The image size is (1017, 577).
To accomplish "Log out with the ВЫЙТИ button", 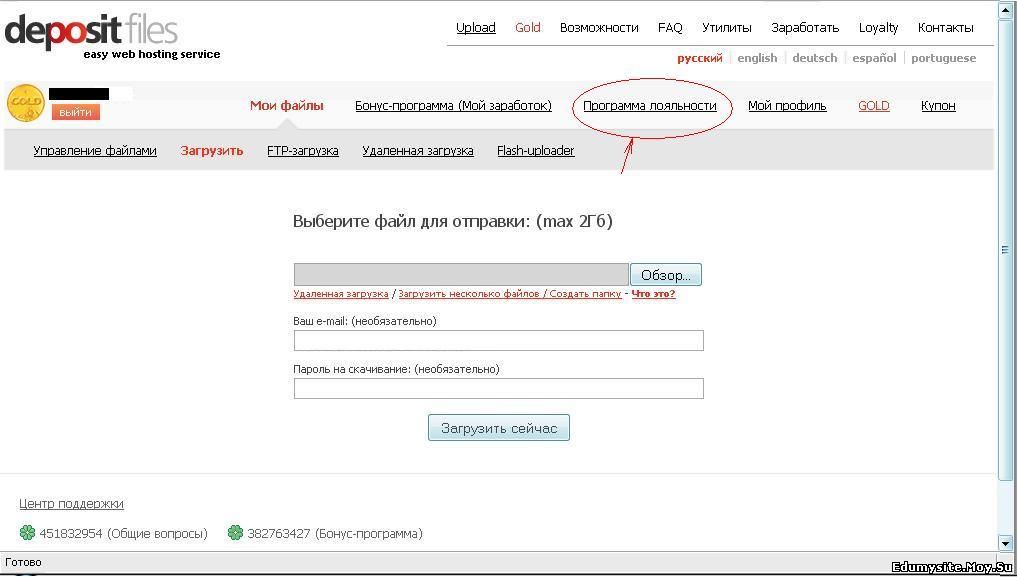I will pos(76,113).
